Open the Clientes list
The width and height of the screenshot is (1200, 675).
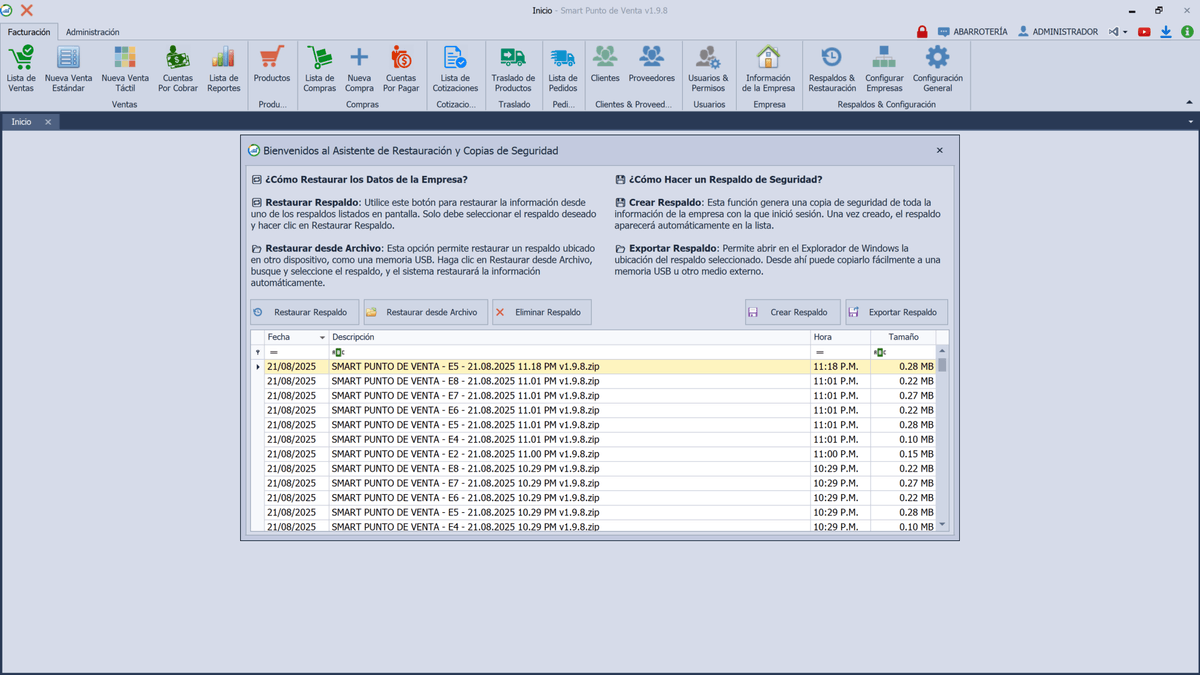605,64
